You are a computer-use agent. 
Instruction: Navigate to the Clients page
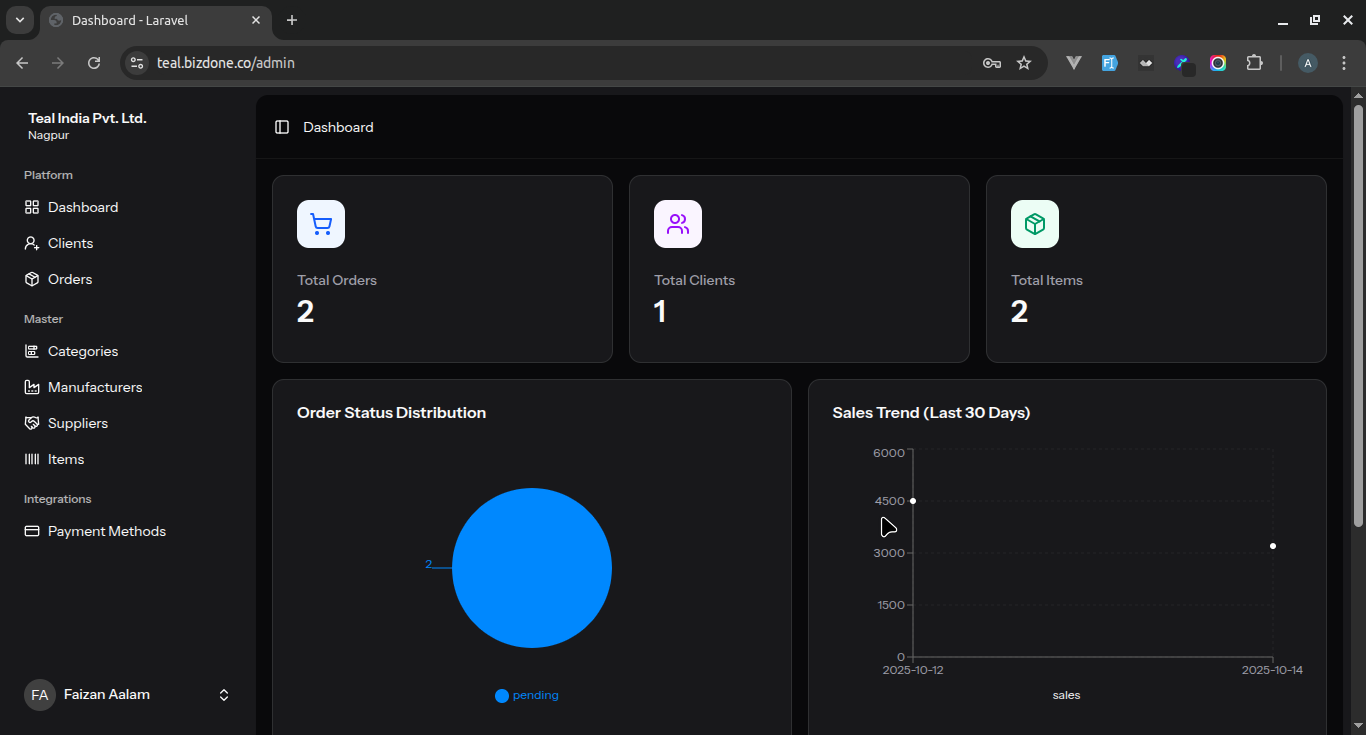click(70, 243)
